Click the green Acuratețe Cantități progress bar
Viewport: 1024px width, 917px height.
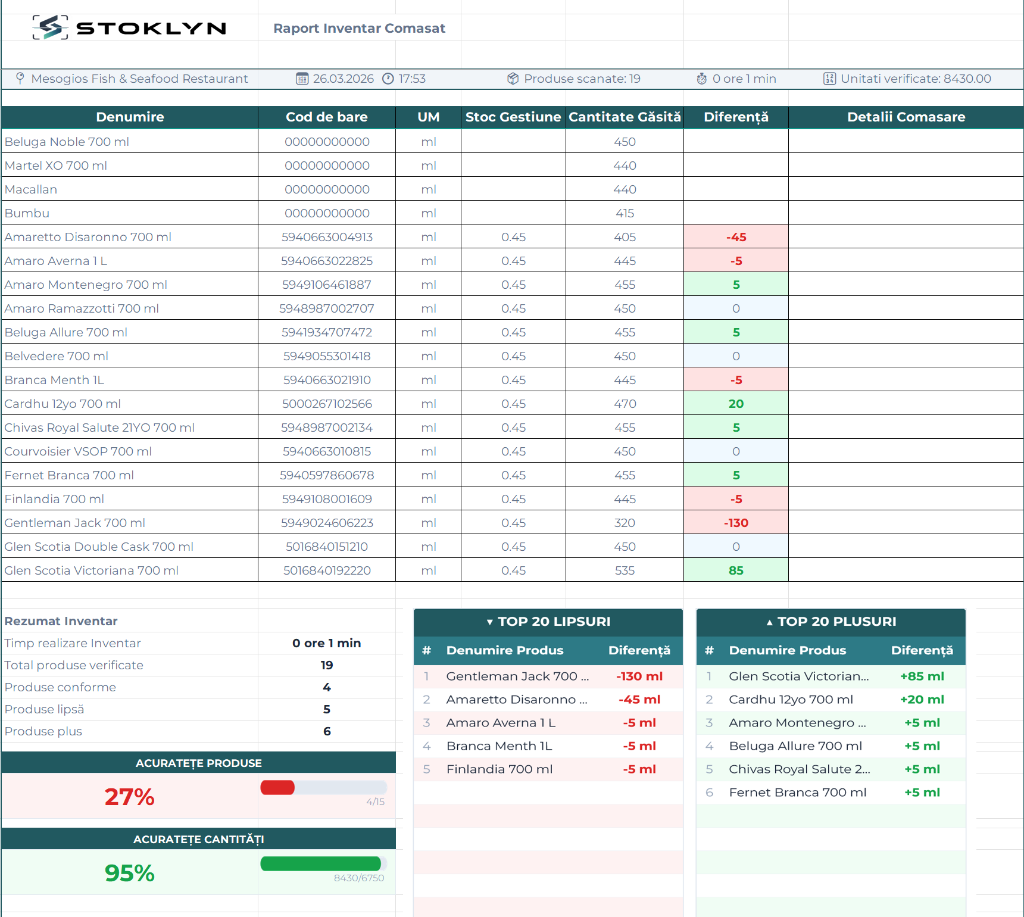click(x=321, y=863)
